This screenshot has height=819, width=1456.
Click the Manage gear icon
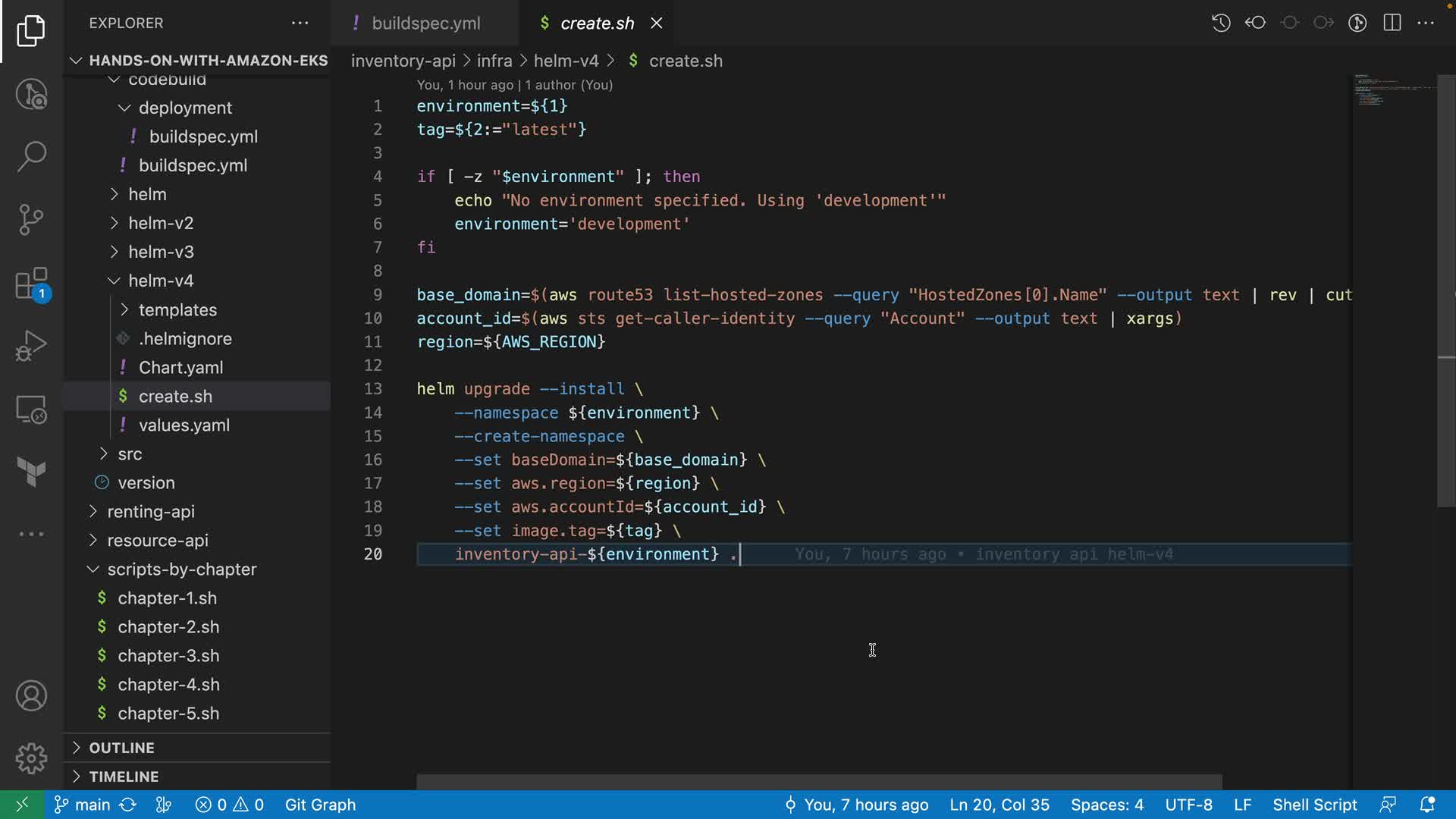[31, 758]
